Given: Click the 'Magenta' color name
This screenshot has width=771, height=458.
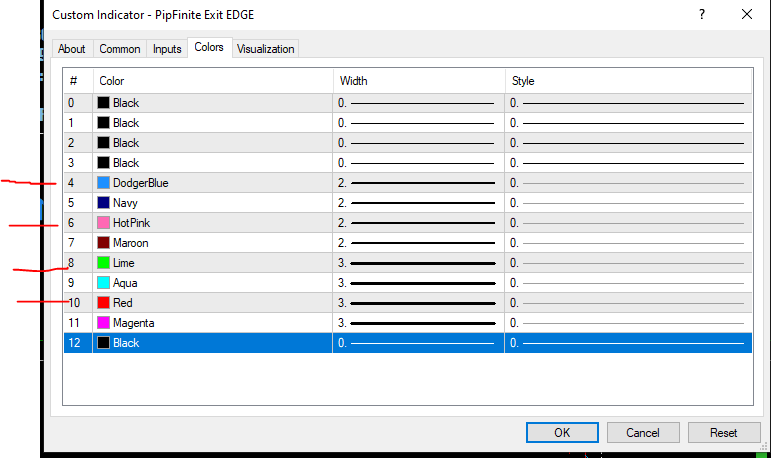Looking at the screenshot, I should point(133,323).
